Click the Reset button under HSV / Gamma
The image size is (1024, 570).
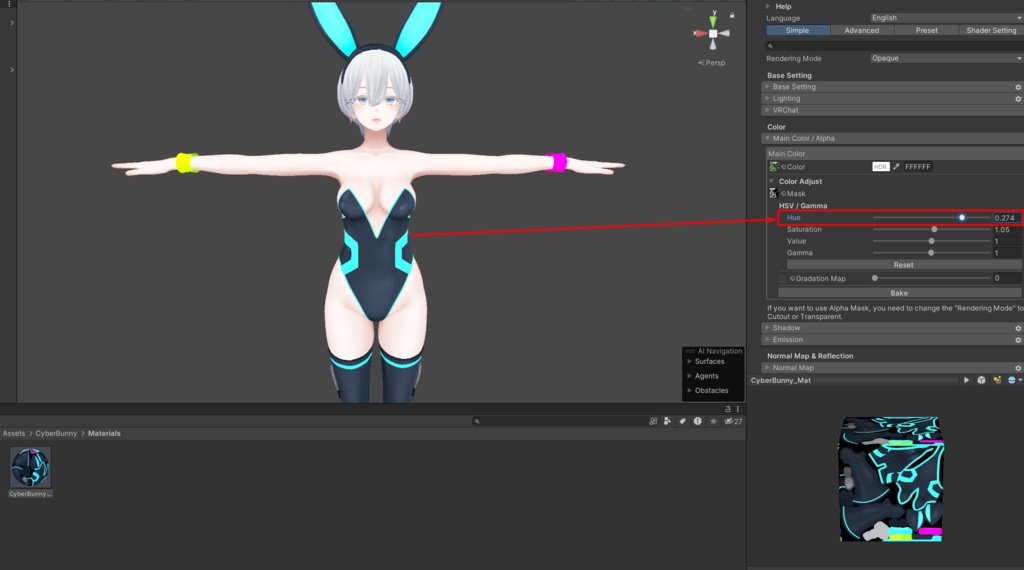pos(903,265)
